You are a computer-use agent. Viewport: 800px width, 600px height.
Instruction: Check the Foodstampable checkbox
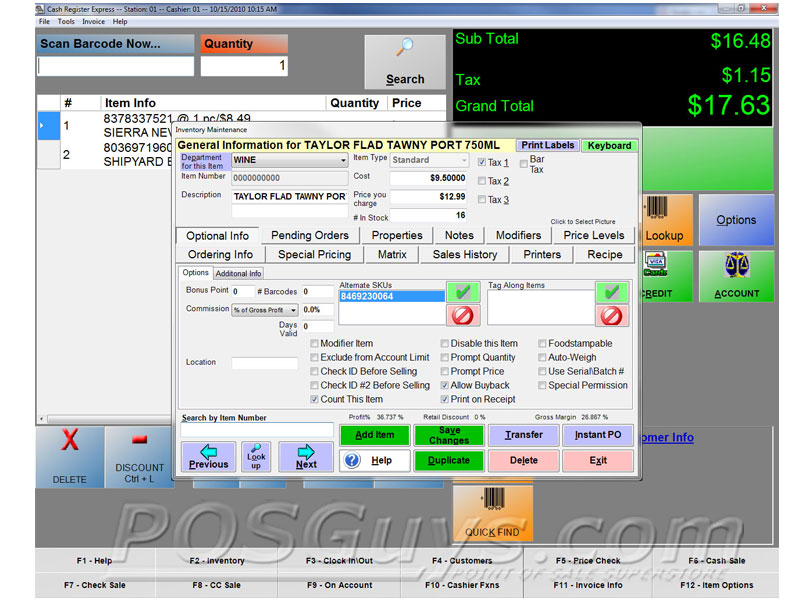(x=542, y=343)
